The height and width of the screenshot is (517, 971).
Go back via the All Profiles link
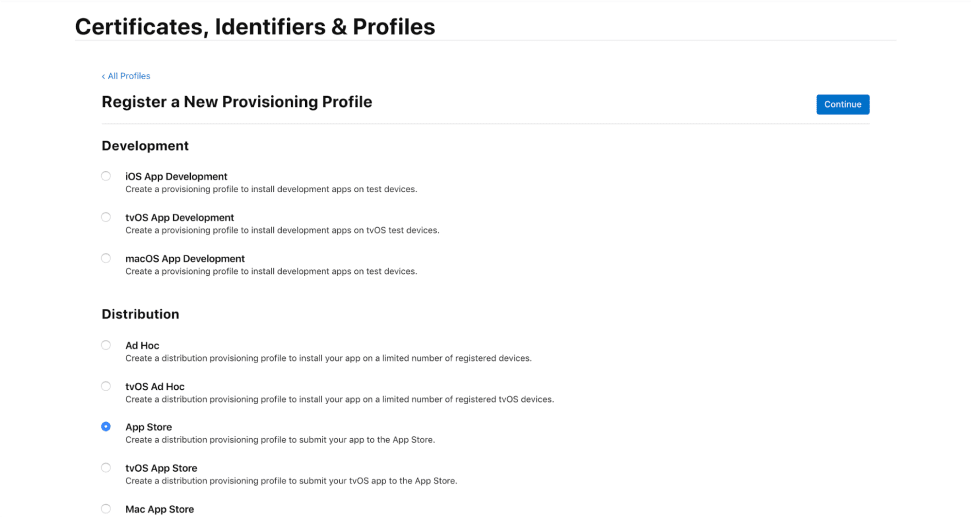point(126,76)
